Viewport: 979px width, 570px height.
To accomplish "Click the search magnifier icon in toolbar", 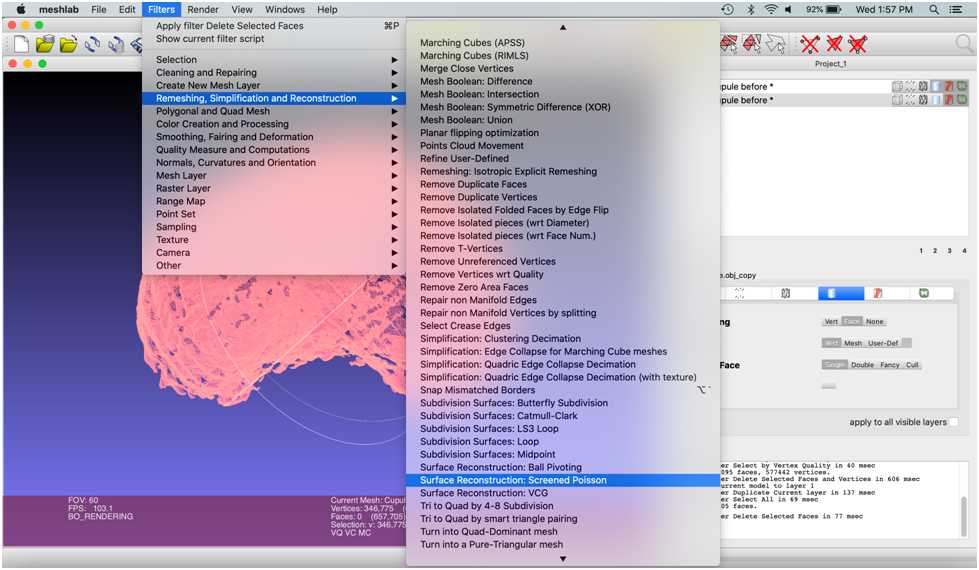I will pos(964,44).
